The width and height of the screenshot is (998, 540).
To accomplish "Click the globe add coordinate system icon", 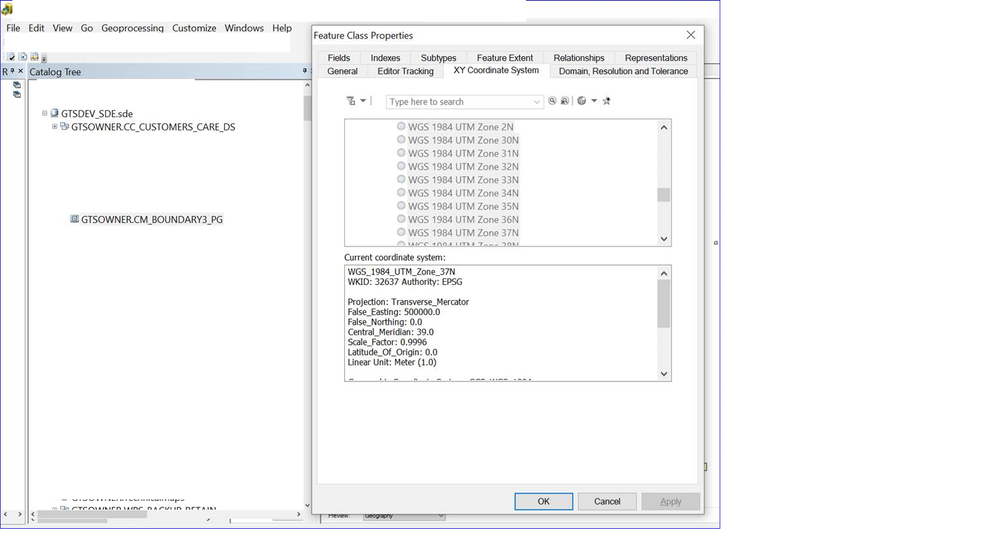I will click(x=582, y=101).
